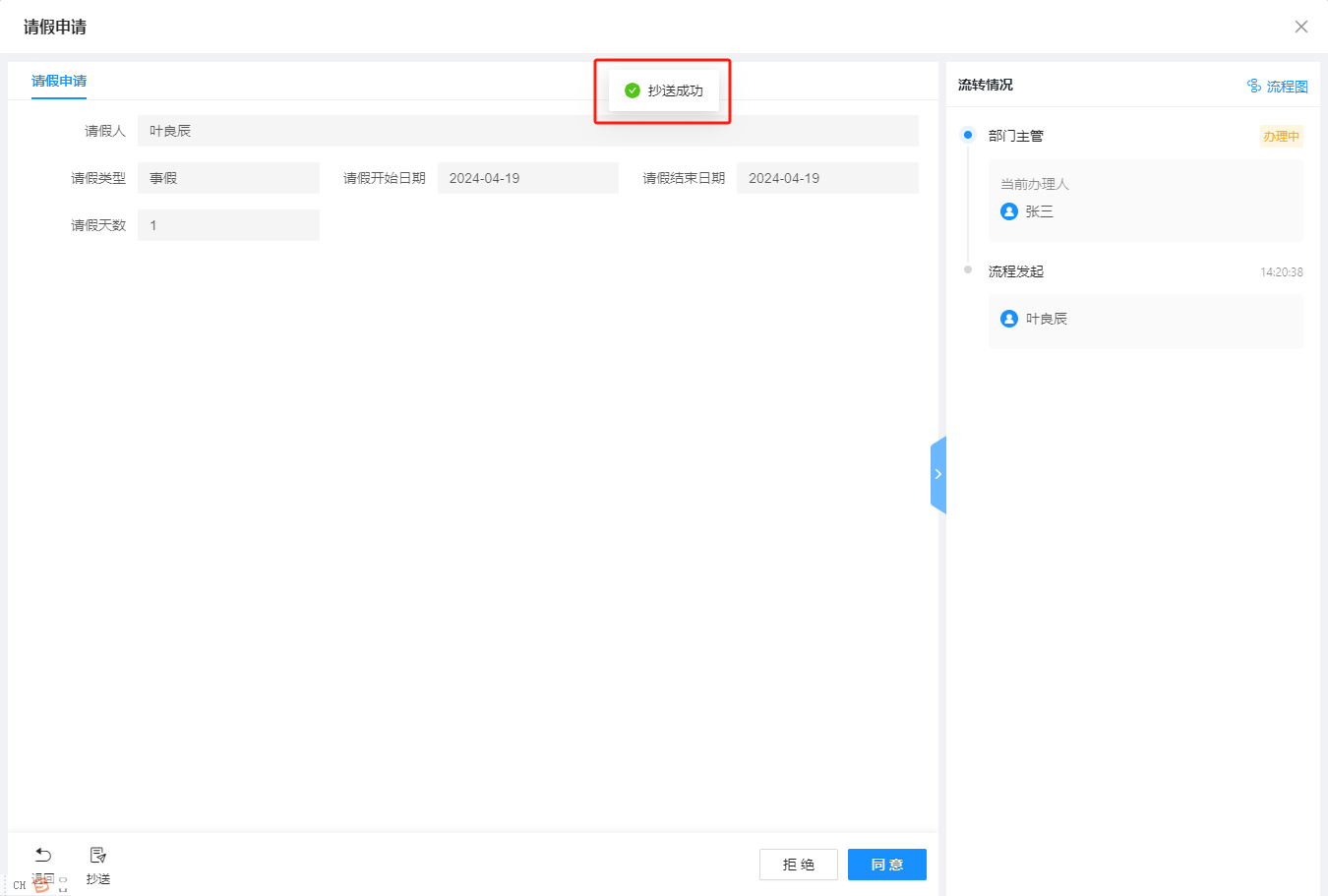
Task: Click 张三's user avatar icon
Action: coord(1008,211)
